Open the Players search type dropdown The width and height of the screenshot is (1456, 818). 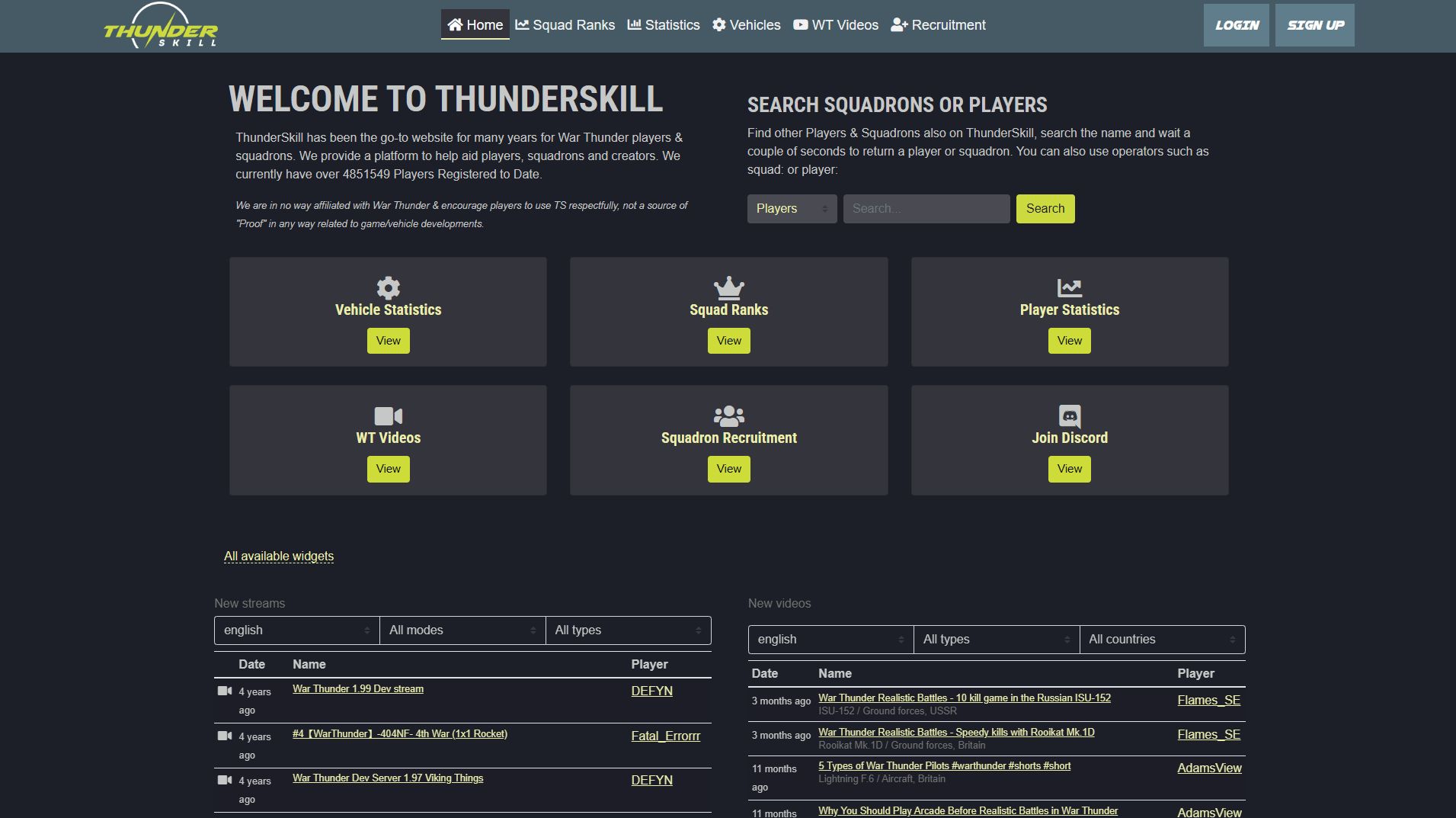tap(792, 209)
